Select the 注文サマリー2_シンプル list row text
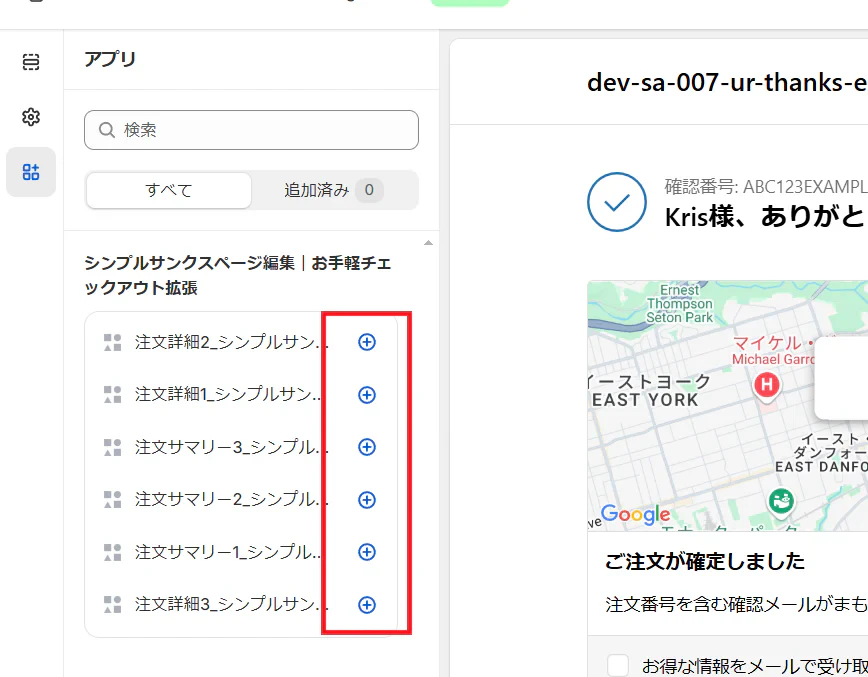Image resolution: width=868 pixels, height=677 pixels. coord(231,500)
